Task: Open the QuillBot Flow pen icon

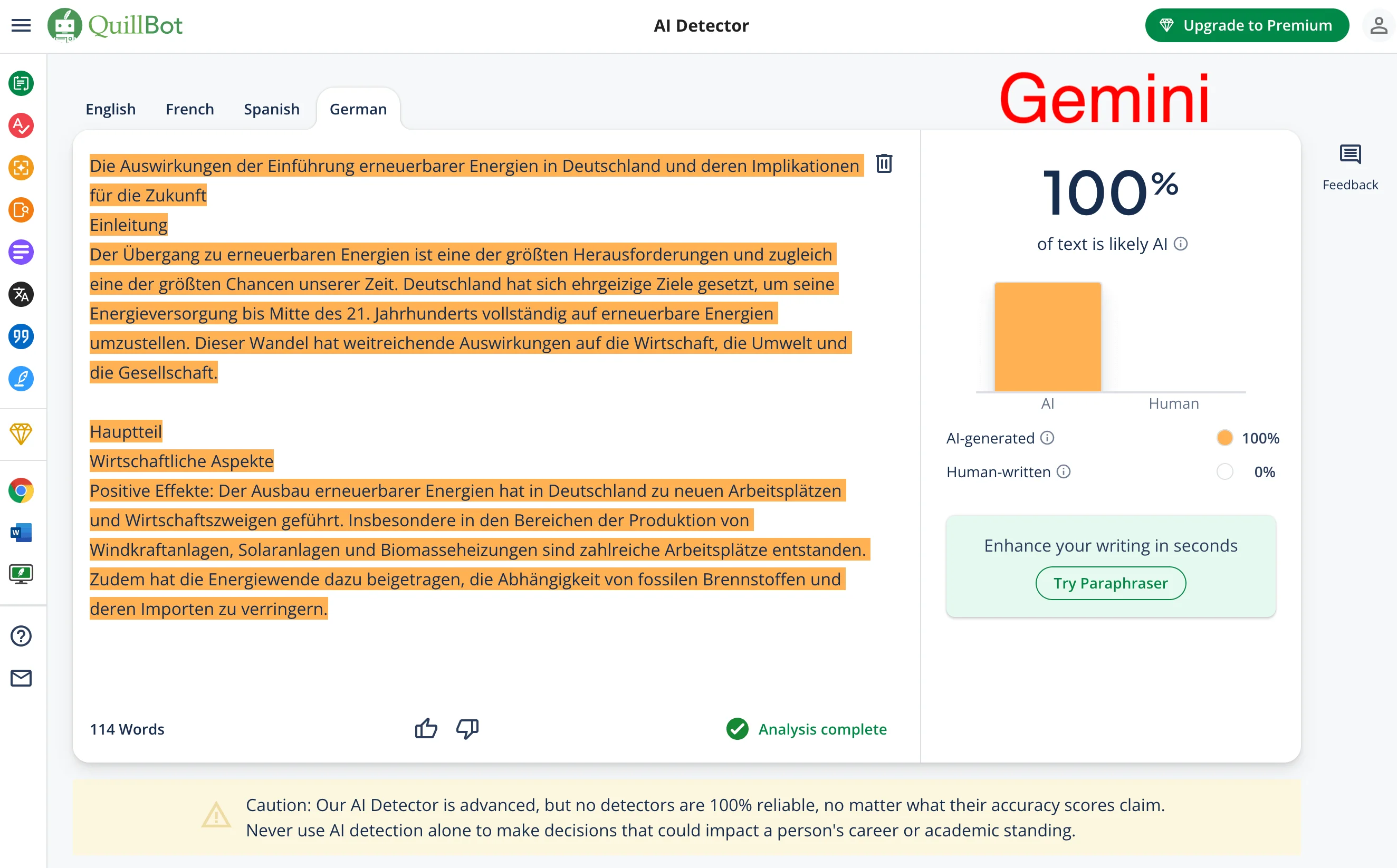Action: pos(21,379)
